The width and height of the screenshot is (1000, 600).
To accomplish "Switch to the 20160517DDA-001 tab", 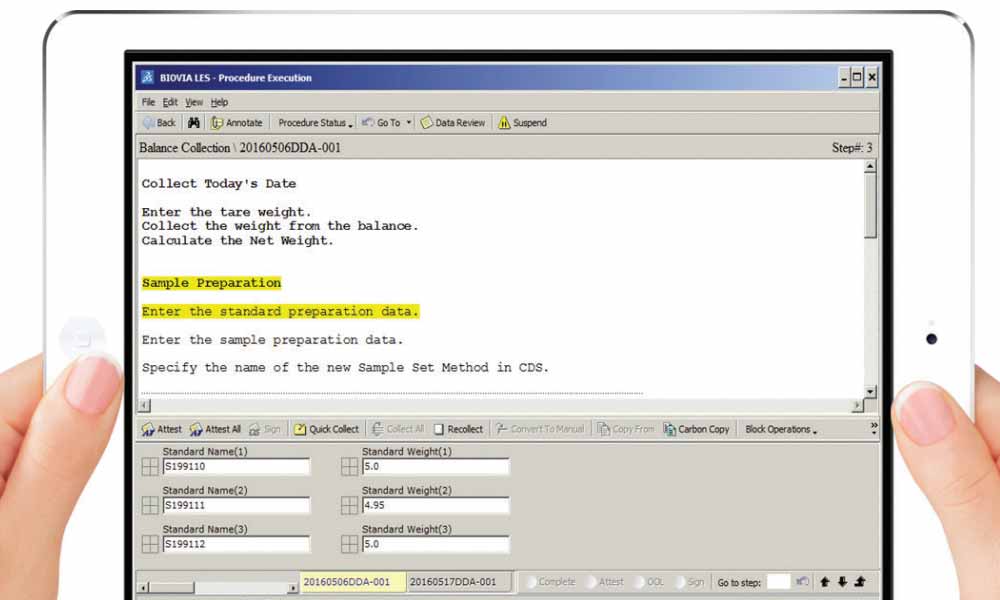I will [x=459, y=582].
